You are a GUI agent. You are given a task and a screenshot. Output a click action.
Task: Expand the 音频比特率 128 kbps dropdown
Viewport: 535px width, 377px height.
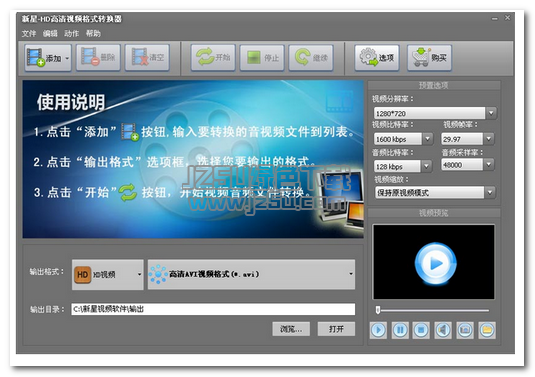pyautogui.click(x=426, y=166)
